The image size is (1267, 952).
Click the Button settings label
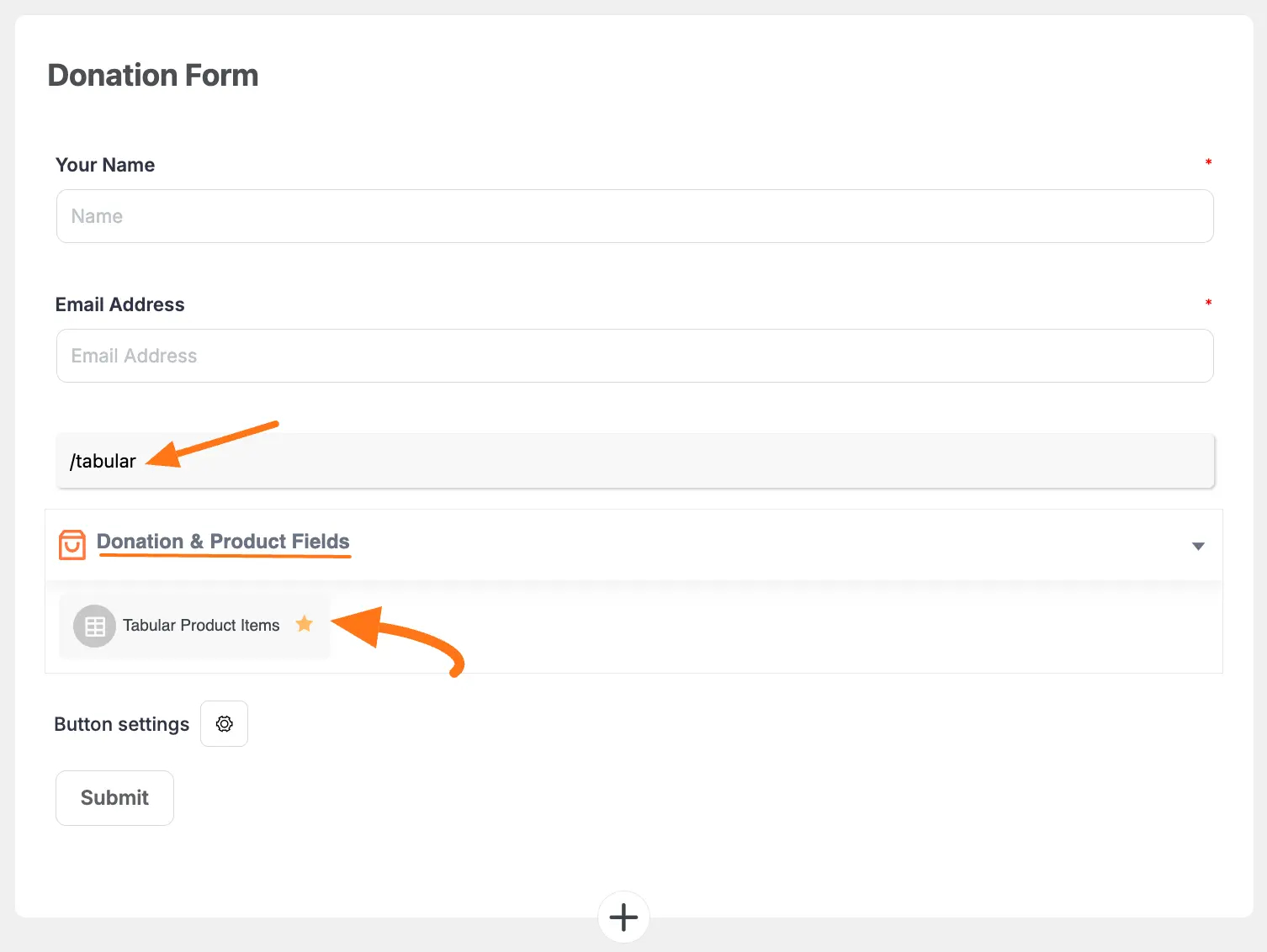point(120,723)
